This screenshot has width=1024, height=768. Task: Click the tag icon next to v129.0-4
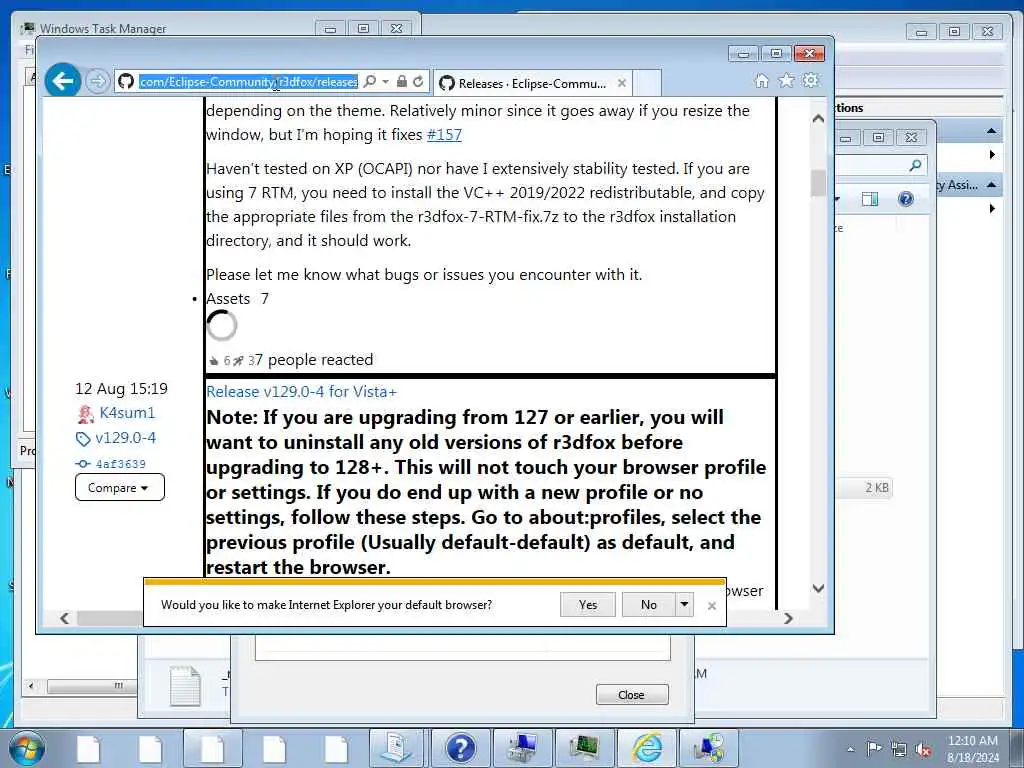83,439
